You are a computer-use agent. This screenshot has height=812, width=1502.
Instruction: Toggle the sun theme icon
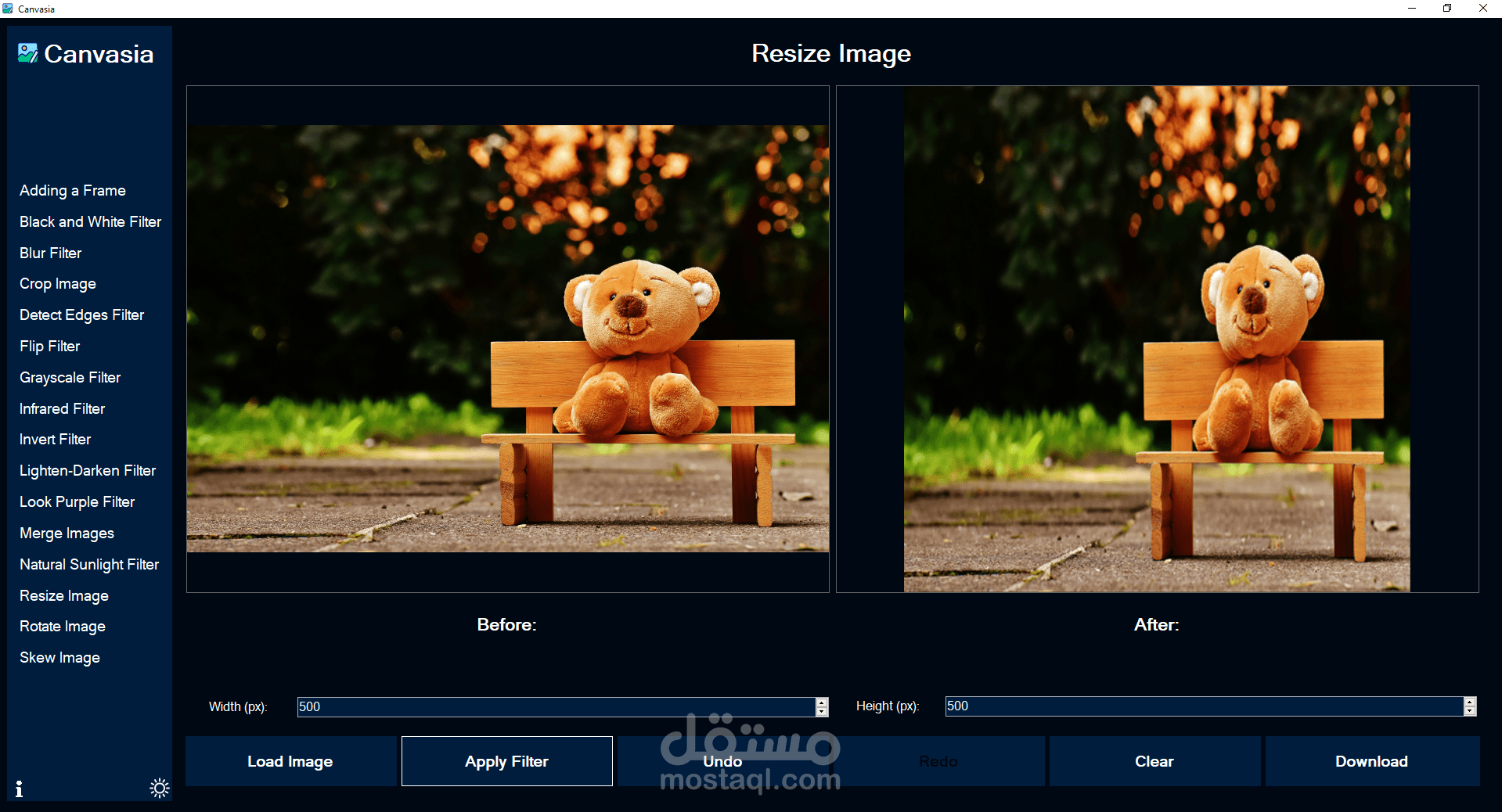coord(160,788)
